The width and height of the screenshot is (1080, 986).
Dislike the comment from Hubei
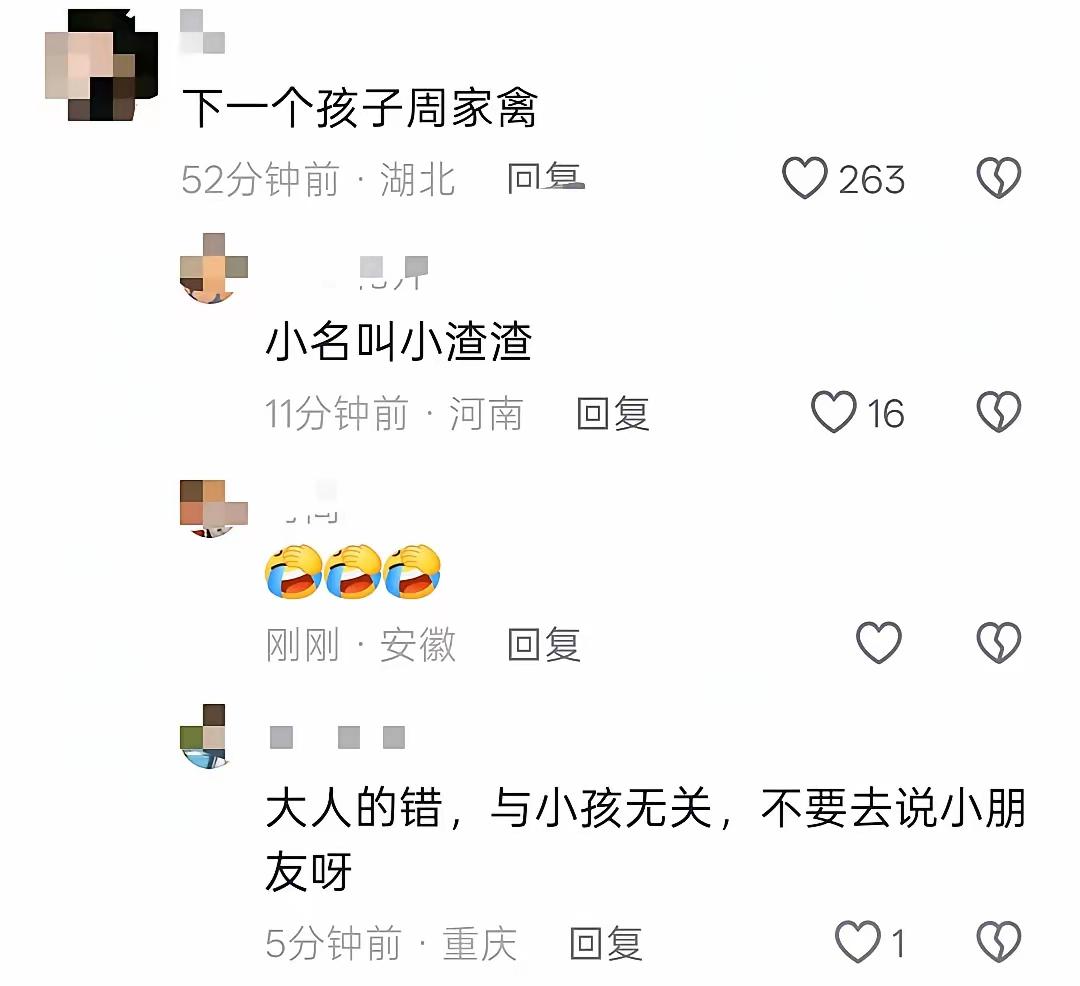coord(999,178)
